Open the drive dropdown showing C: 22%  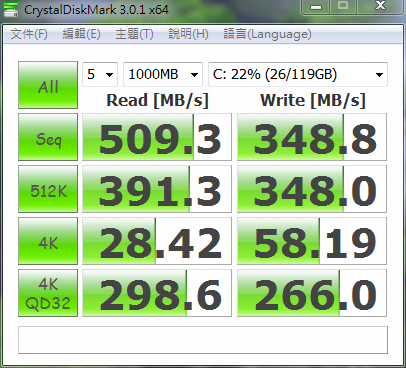tap(298, 74)
